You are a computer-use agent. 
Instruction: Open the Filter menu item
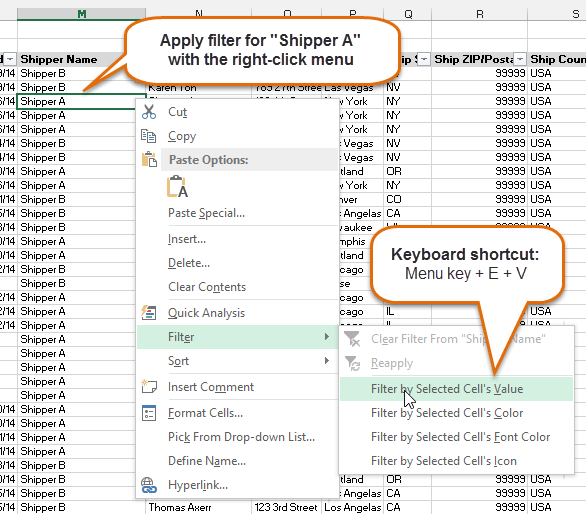tap(237, 336)
